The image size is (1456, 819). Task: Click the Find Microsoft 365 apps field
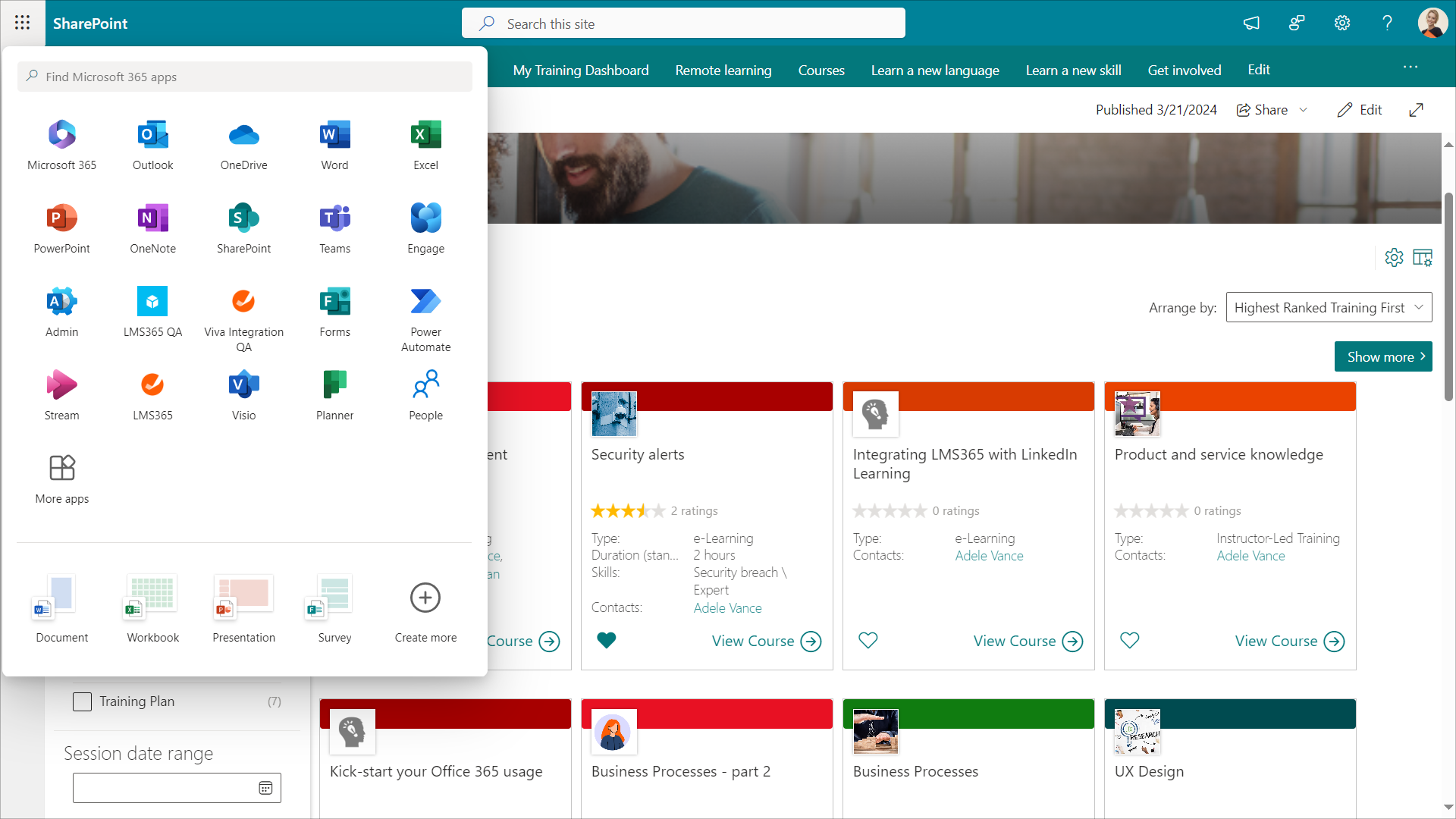coord(244,77)
